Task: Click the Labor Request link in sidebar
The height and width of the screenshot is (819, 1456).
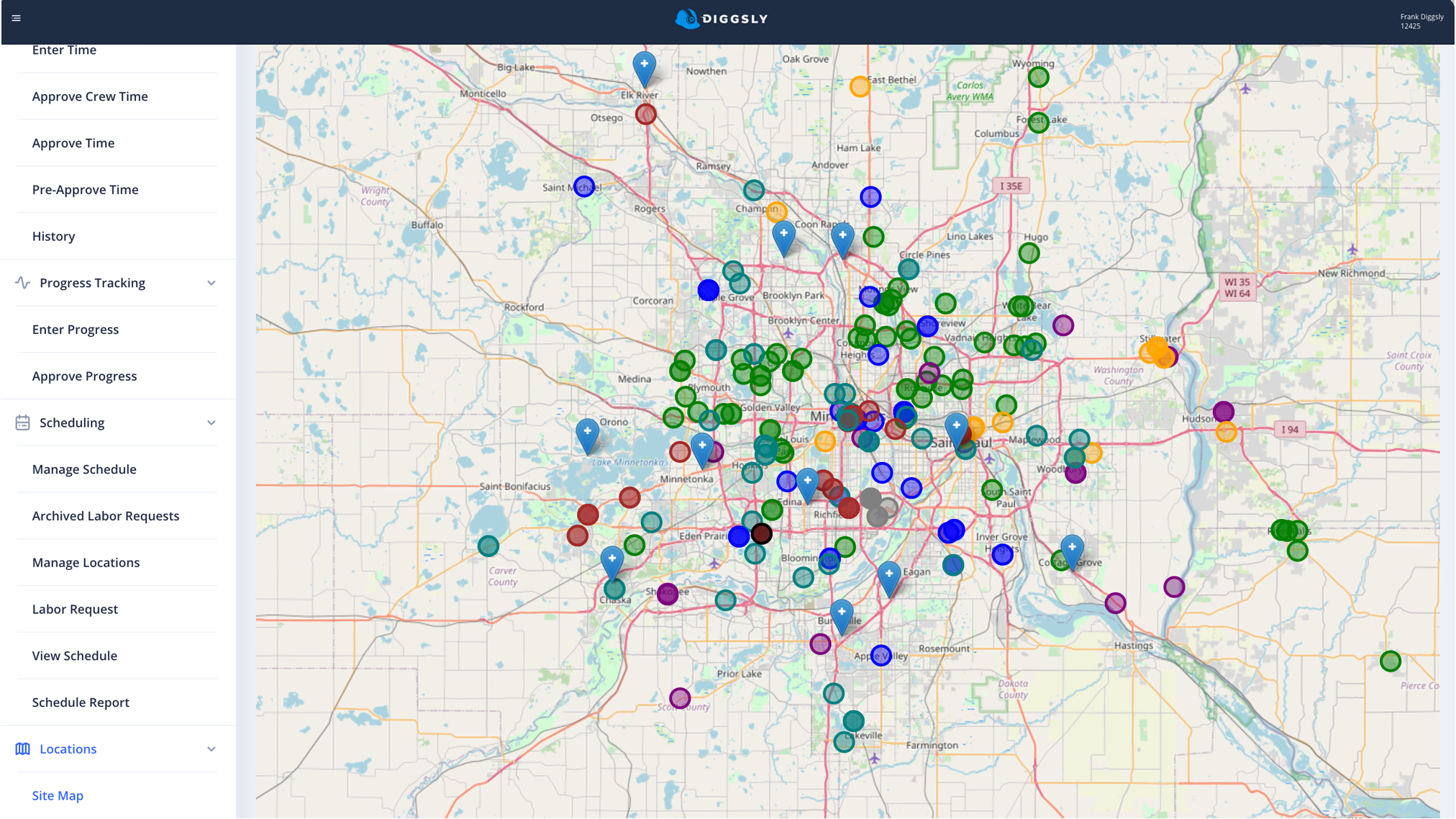Action: click(x=75, y=608)
